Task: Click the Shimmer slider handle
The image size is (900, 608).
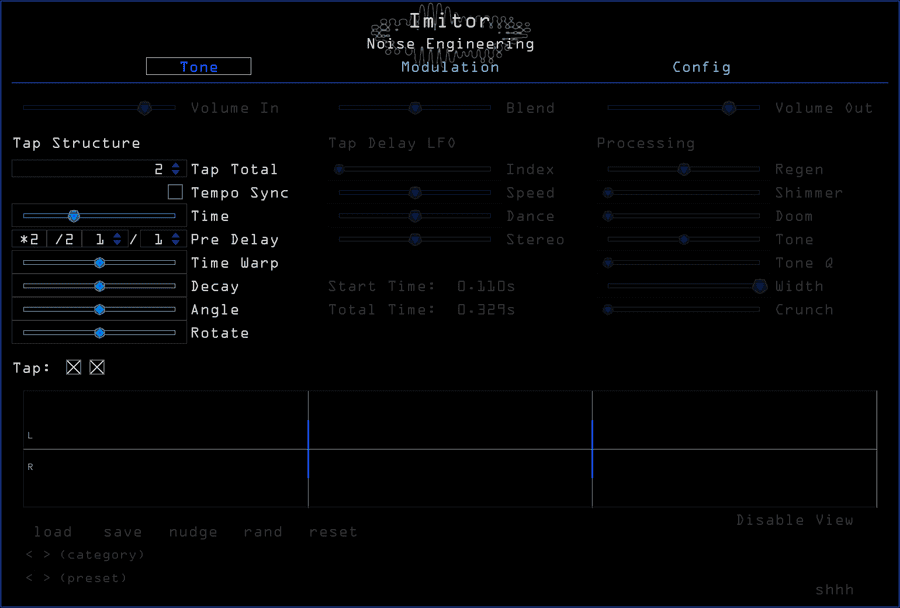Action: [x=608, y=192]
